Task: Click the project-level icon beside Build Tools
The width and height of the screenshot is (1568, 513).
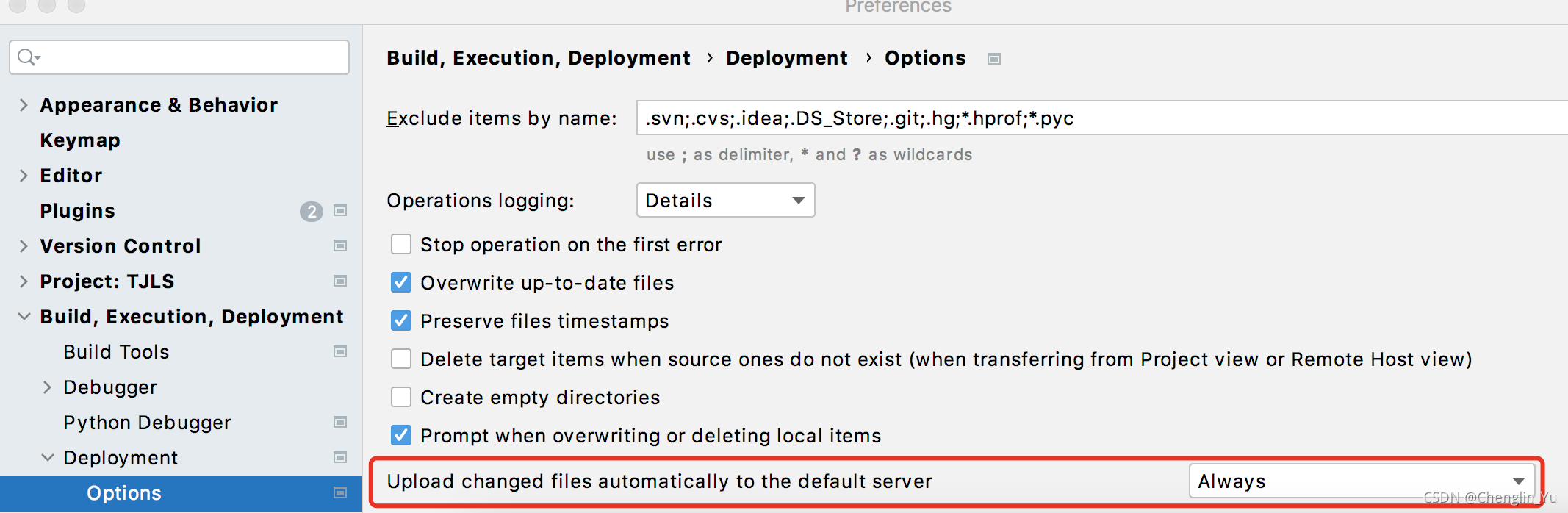Action: 340,351
